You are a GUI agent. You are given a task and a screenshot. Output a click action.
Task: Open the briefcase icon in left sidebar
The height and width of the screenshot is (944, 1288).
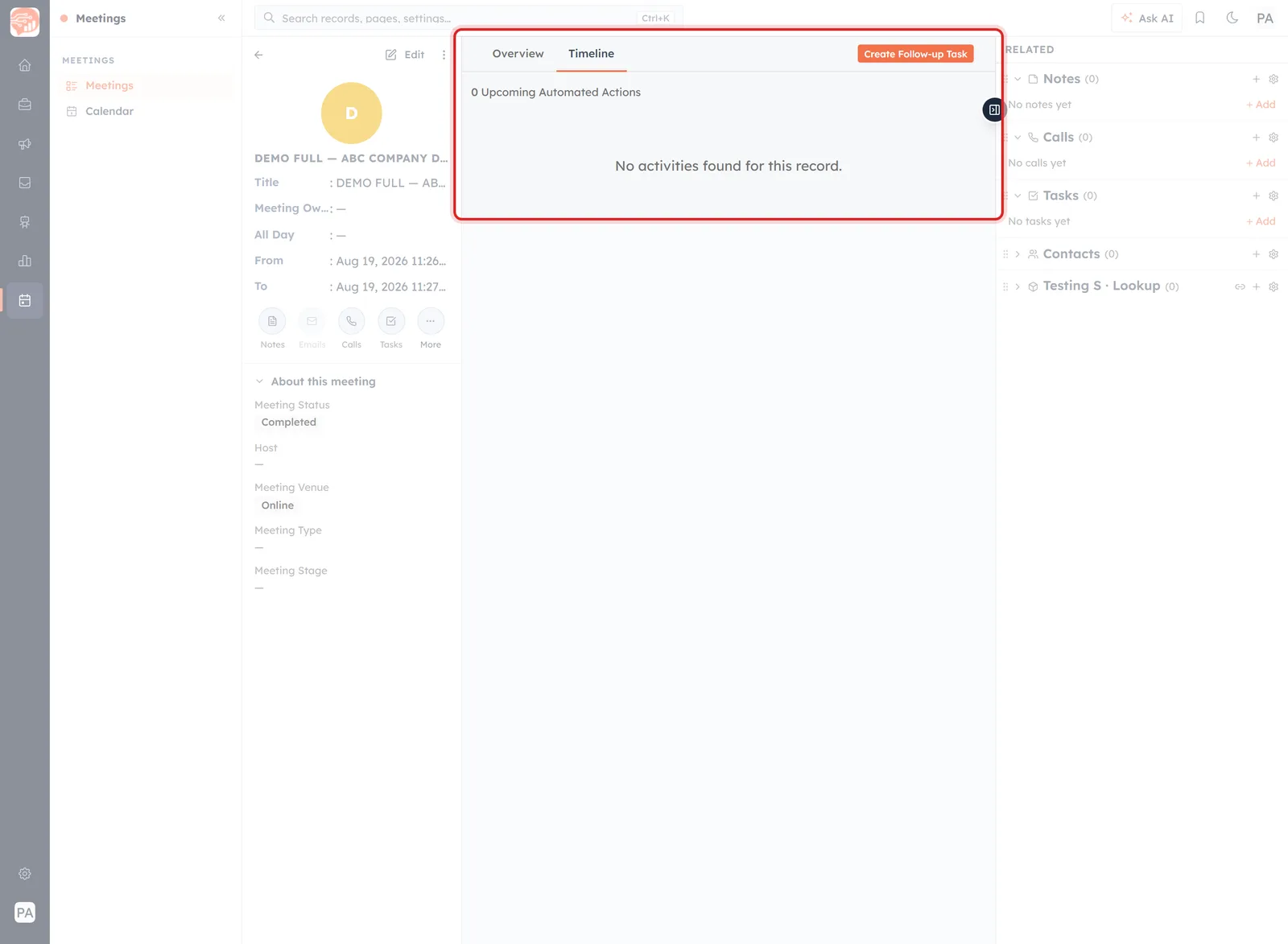point(25,105)
